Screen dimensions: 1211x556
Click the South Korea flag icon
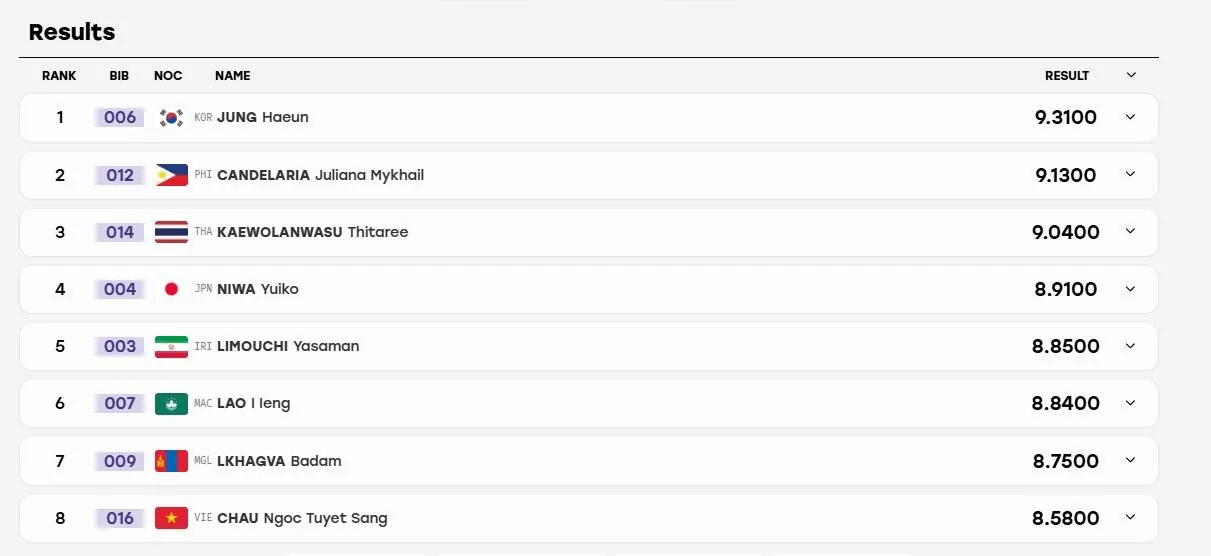(171, 118)
